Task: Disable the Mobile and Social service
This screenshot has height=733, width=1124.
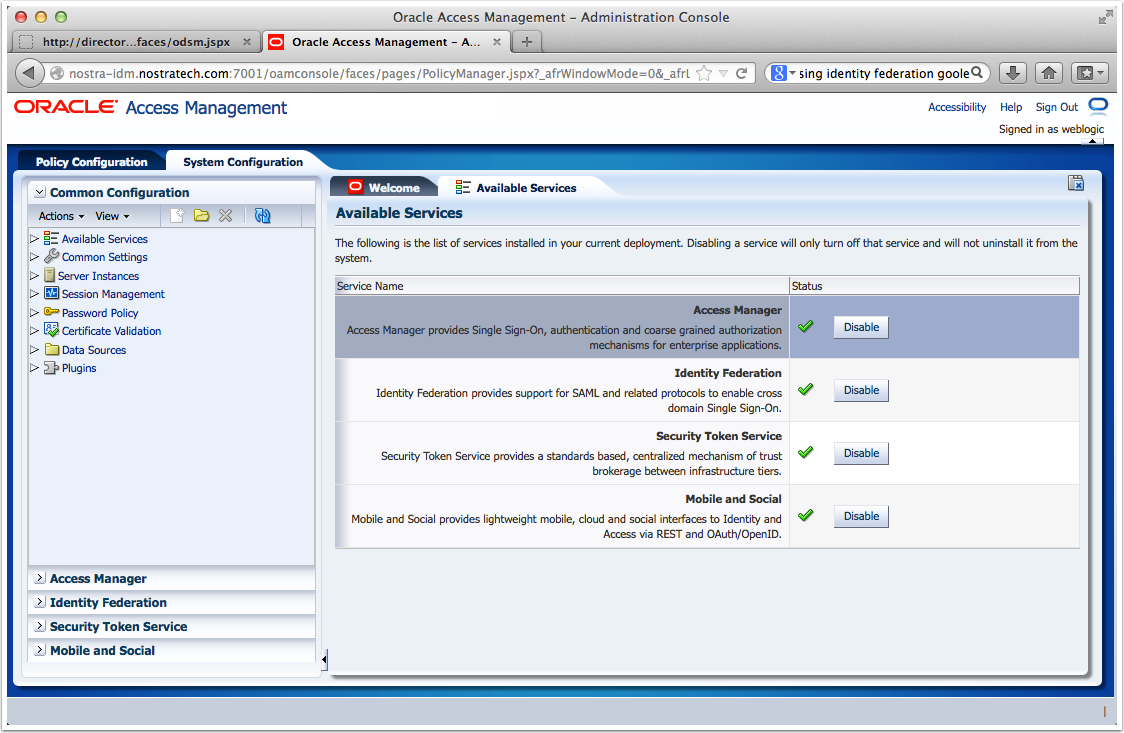Action: click(x=860, y=516)
